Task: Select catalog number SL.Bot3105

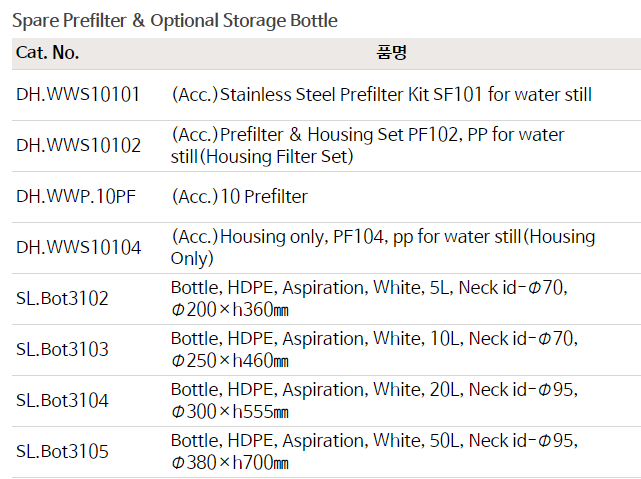Action: (62, 452)
